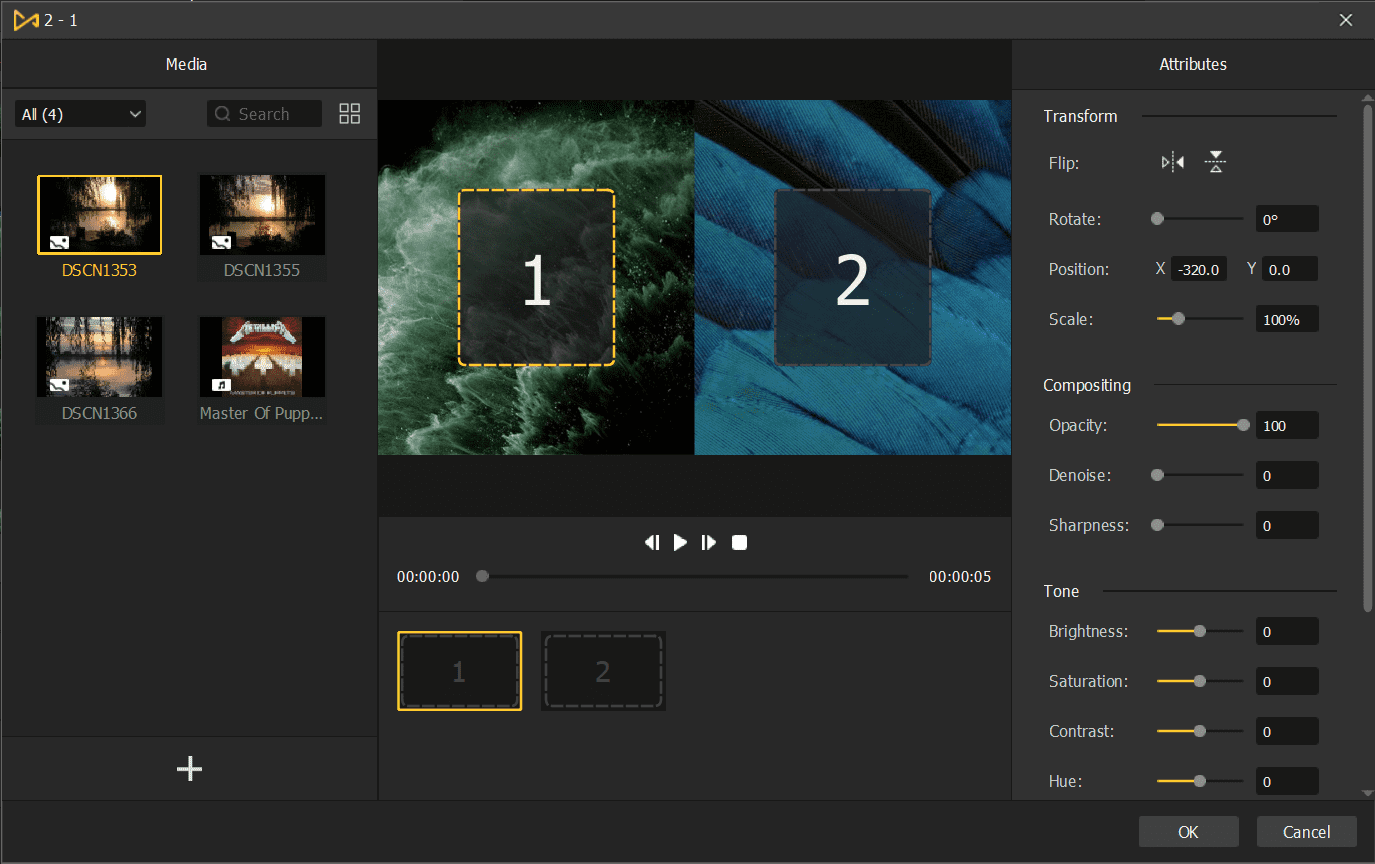The height and width of the screenshot is (864, 1375).
Task: Select the DSCN1355 thumbnail
Action: point(262,215)
